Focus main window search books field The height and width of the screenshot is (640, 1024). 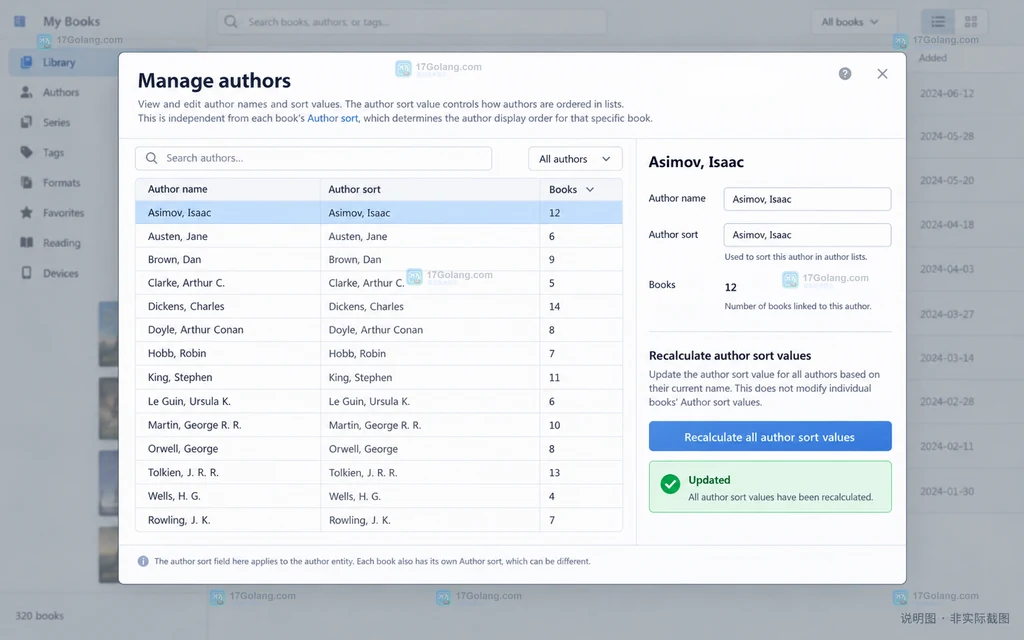click(411, 22)
